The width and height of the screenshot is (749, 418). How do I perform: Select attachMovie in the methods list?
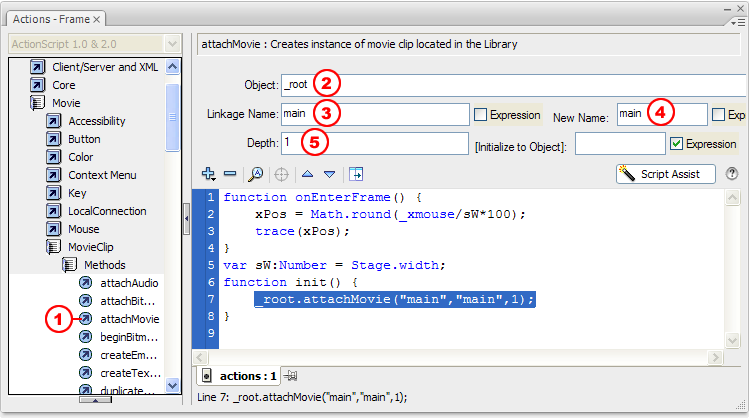pyautogui.click(x=130, y=319)
